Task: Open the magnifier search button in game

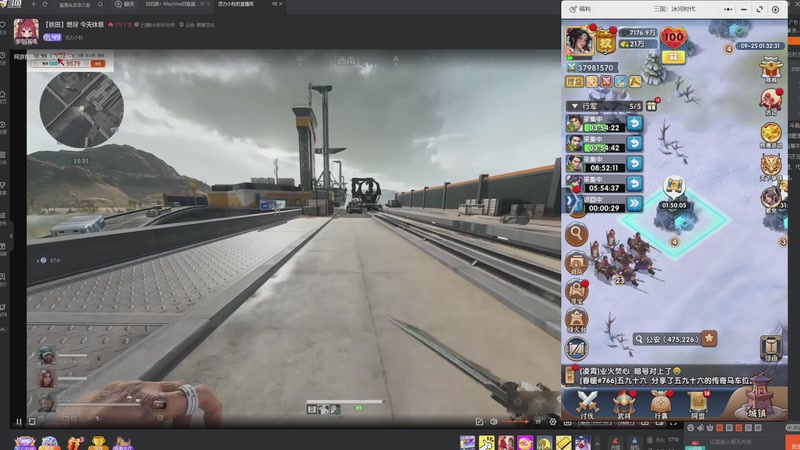Action: pyautogui.click(x=577, y=234)
